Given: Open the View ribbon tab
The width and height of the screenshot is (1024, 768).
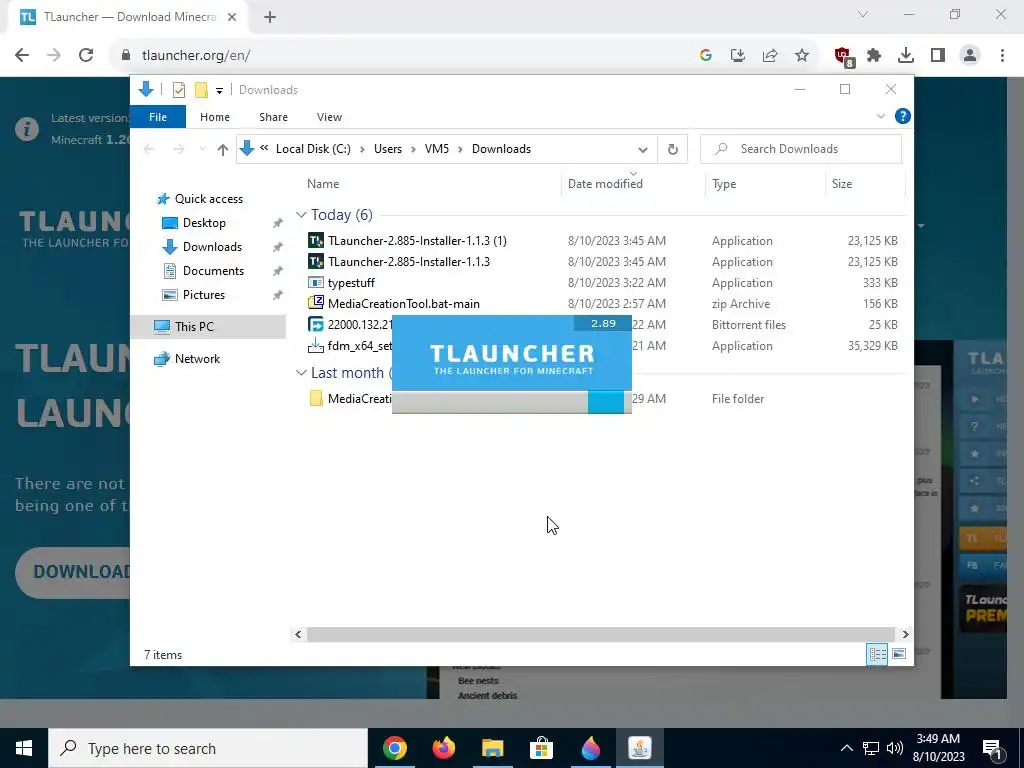Looking at the screenshot, I should pyautogui.click(x=329, y=117).
